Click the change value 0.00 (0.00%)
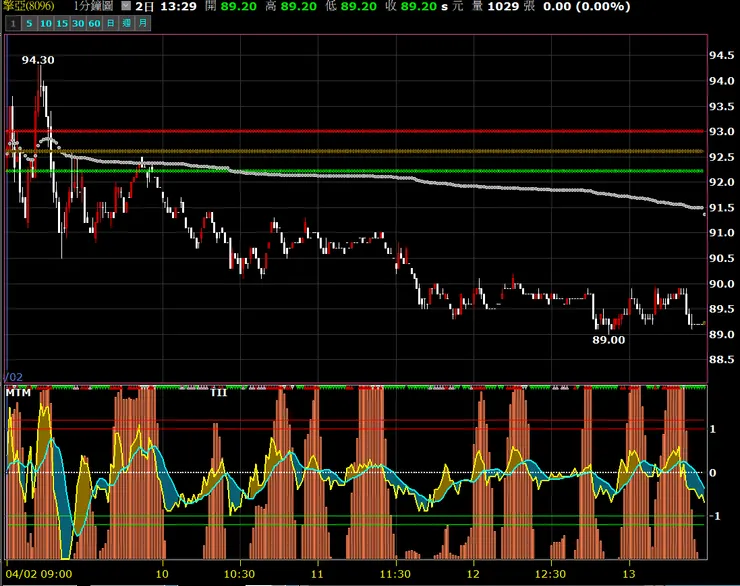 pos(587,7)
